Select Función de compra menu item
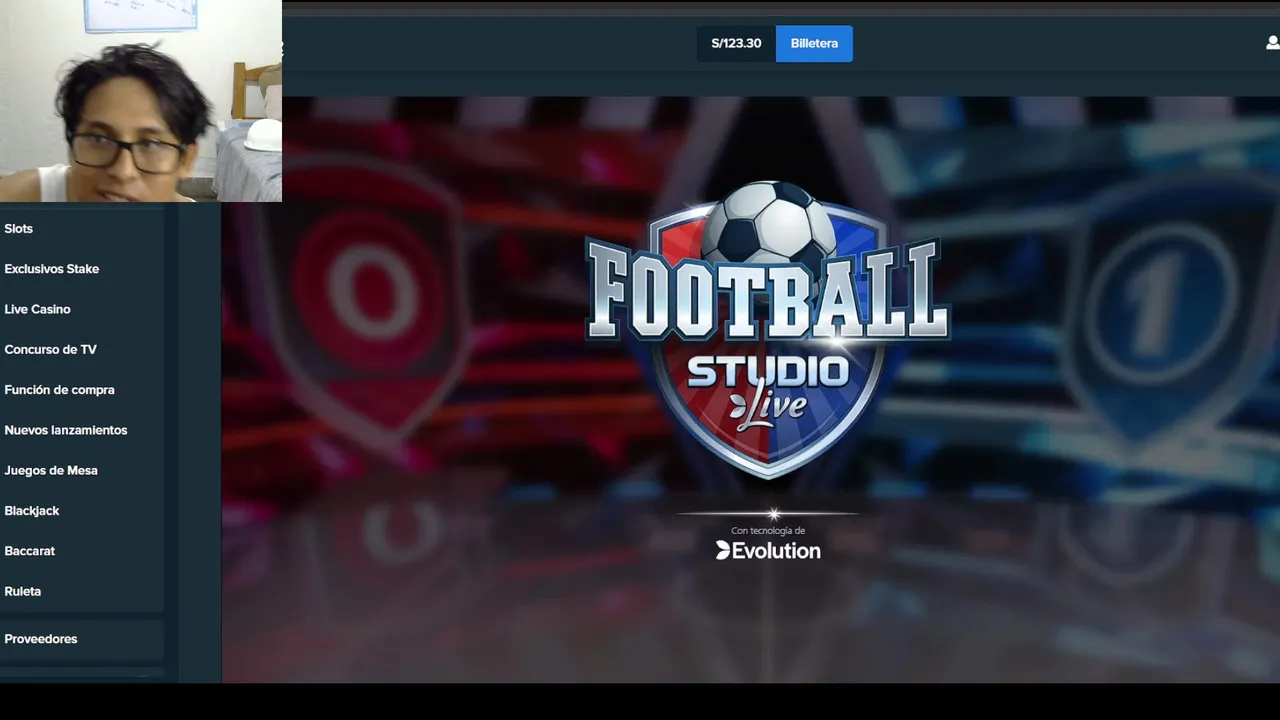 tap(59, 390)
